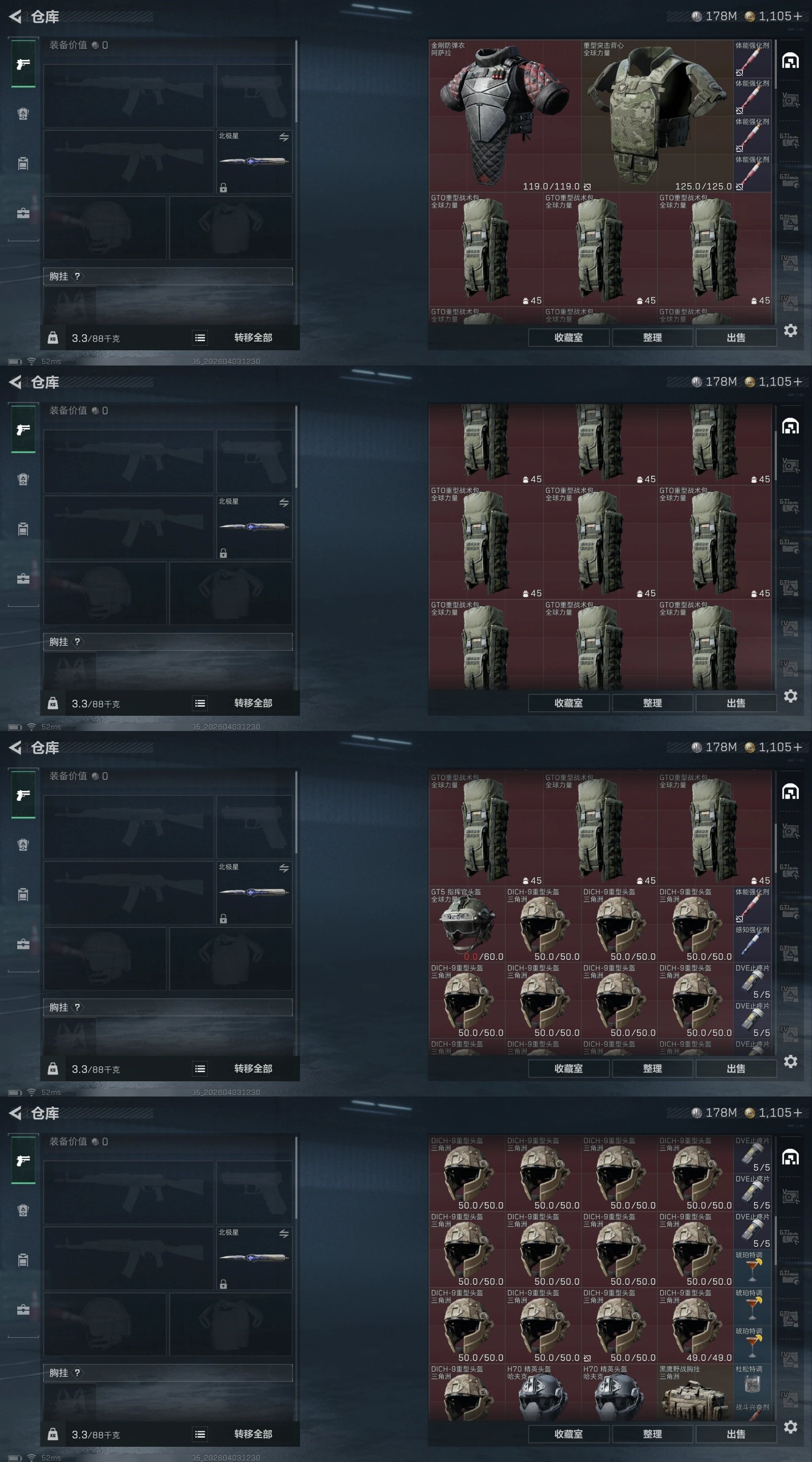Select the 黑鹰野战胸挂 chest rig
This screenshot has width=812, height=1462.
[x=695, y=1393]
